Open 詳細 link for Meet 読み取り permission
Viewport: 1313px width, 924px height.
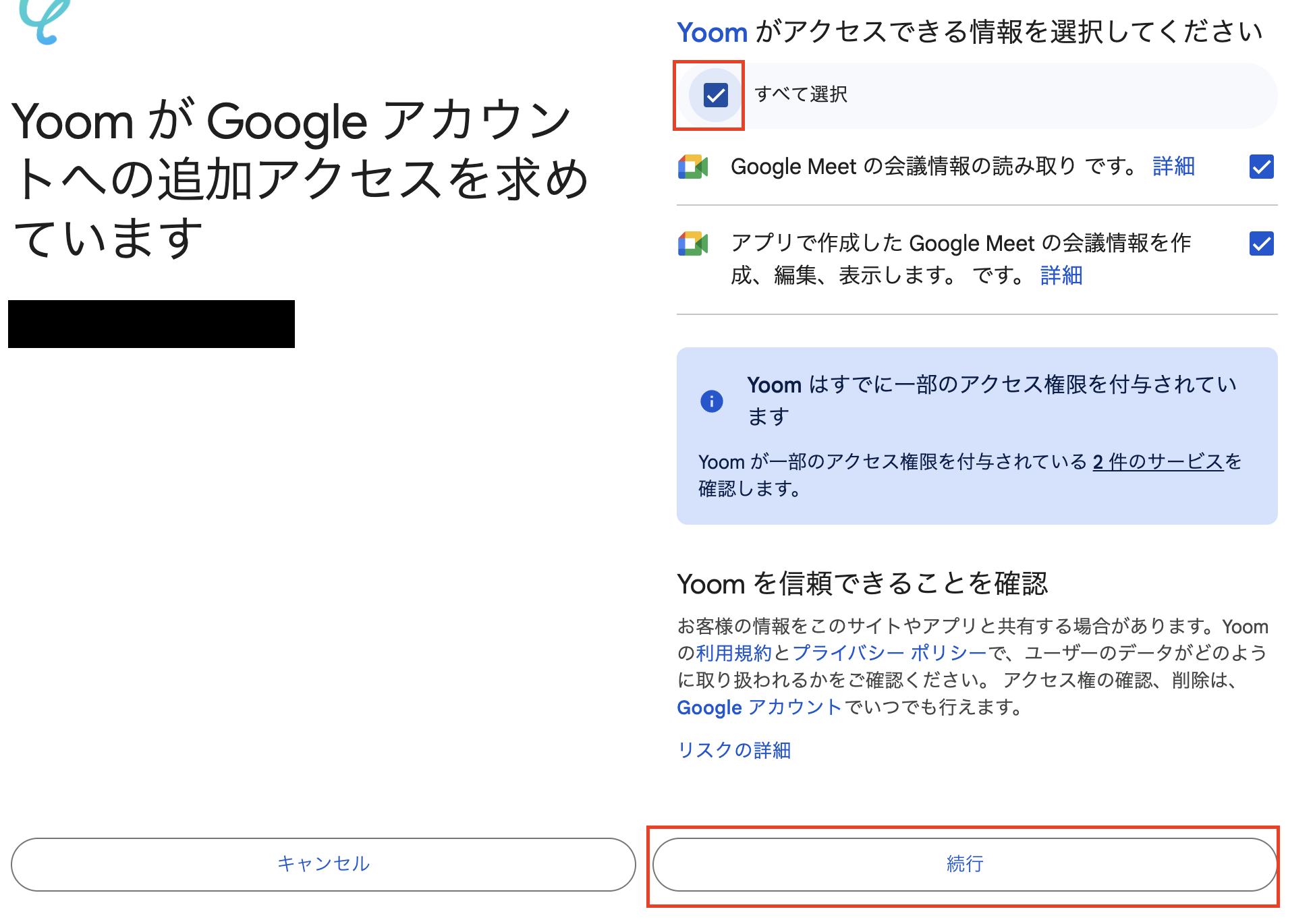point(1173,166)
